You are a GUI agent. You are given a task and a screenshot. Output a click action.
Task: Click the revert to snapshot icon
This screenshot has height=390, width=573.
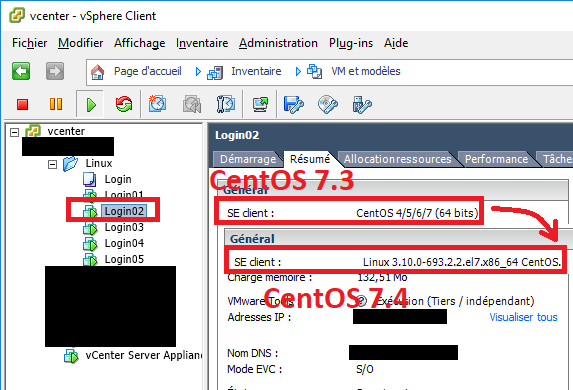pos(192,105)
